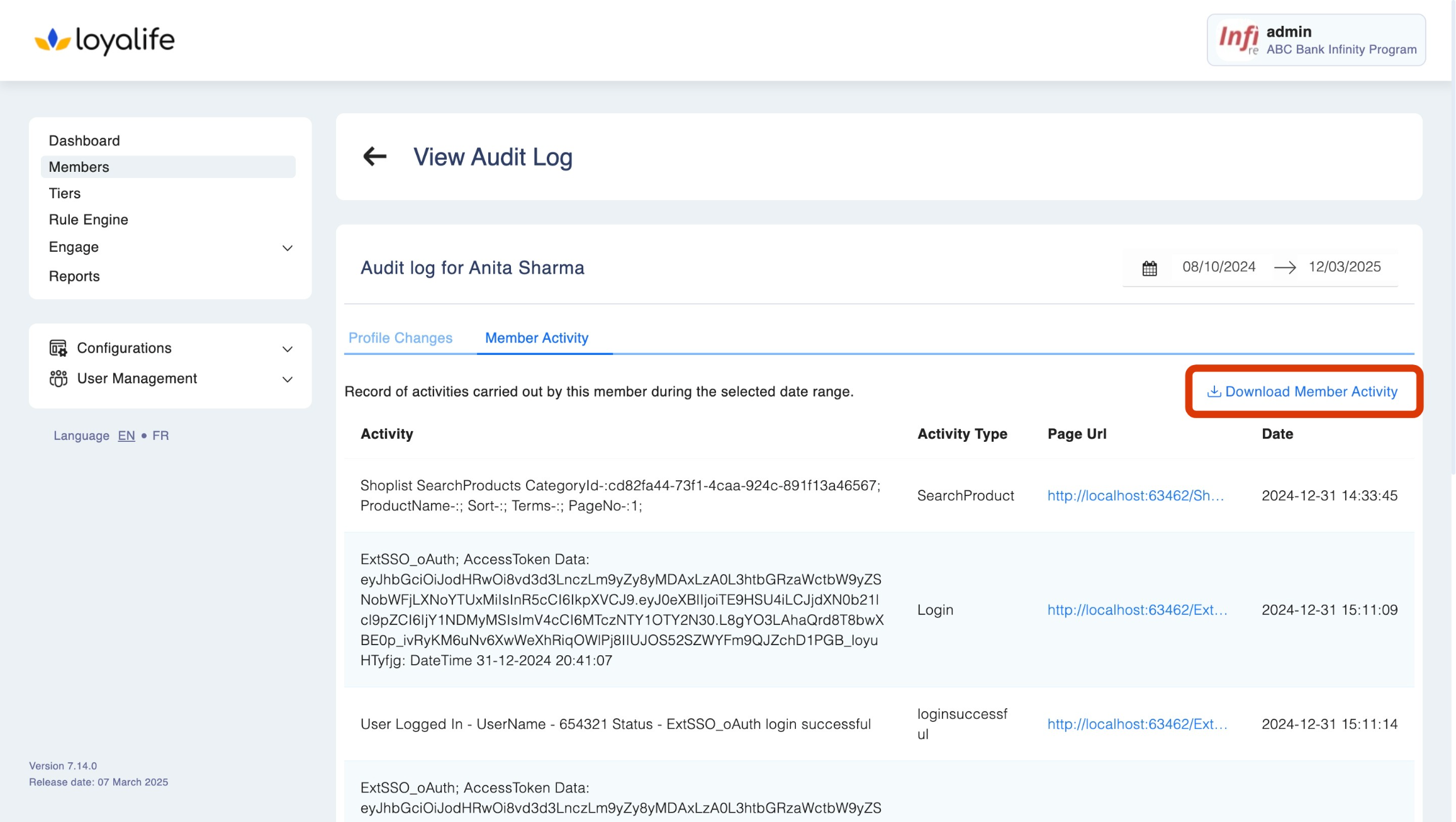The image size is (1456, 822).
Task: Select EN language option
Action: (126, 436)
